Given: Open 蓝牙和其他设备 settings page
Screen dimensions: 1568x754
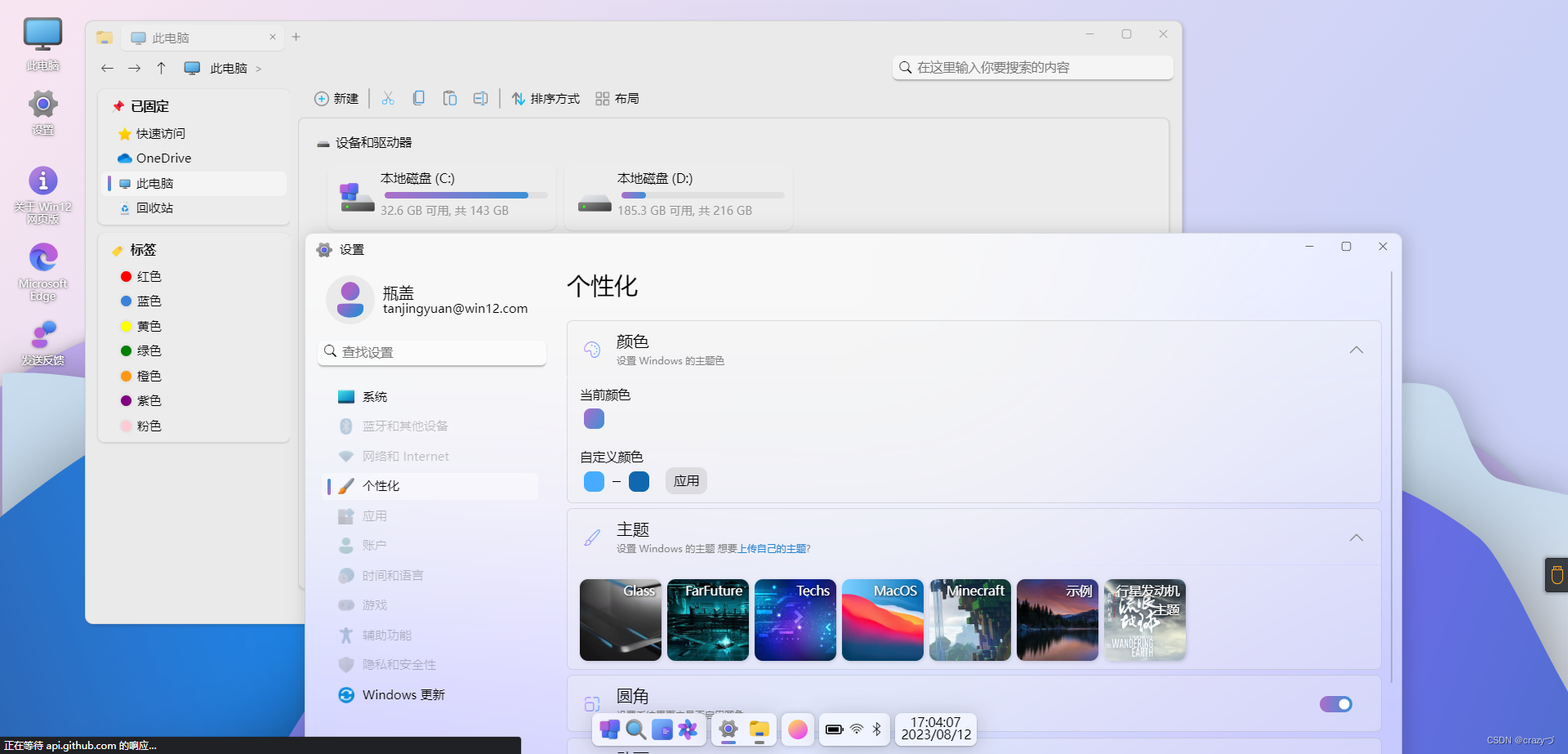Looking at the screenshot, I should (432, 426).
